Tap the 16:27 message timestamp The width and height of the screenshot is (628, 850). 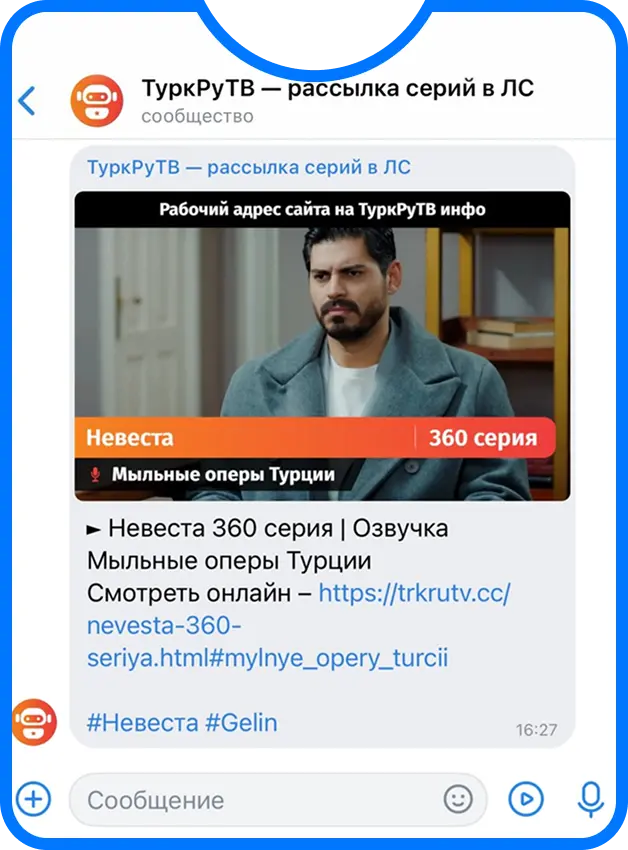point(536,730)
